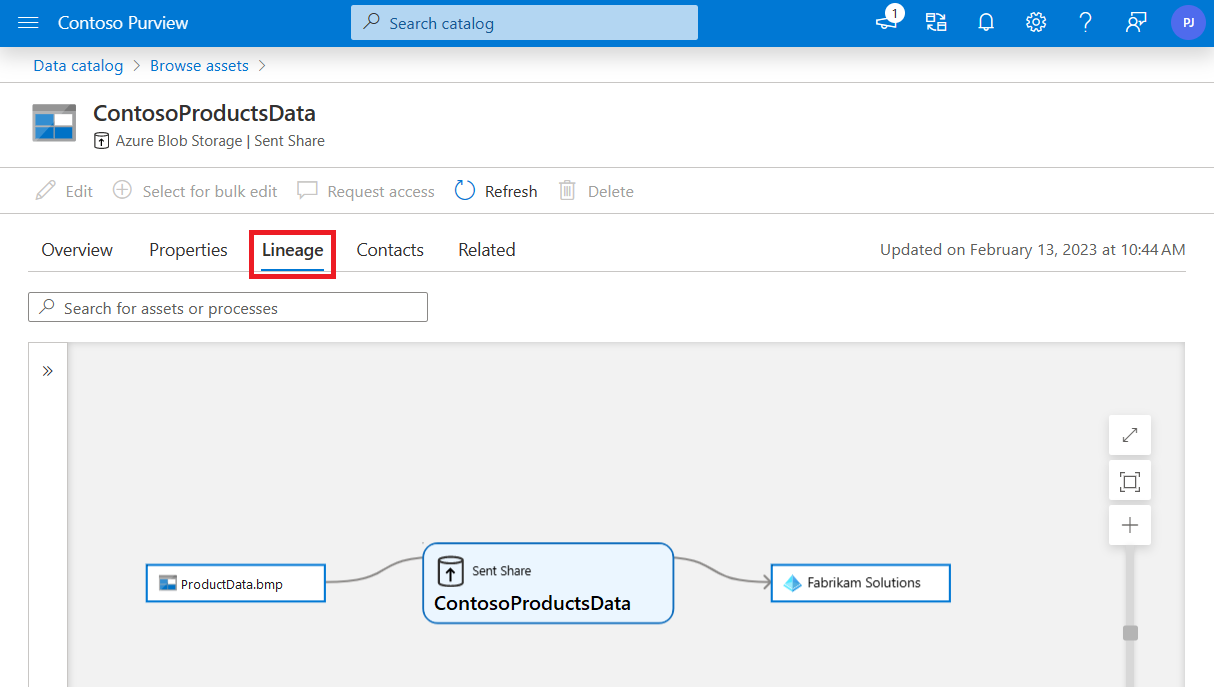Send feedback via the person-chat icon
1214x687 pixels.
[1135, 22]
